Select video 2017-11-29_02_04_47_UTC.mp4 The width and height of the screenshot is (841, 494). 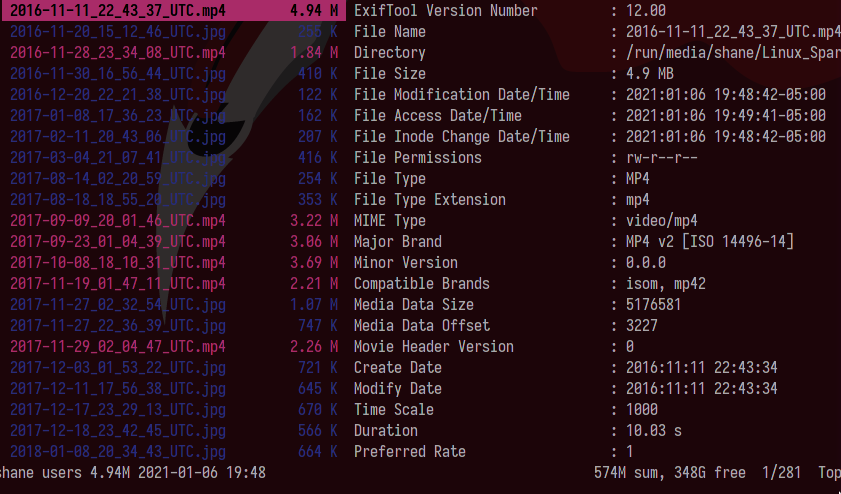pyautogui.click(x=118, y=347)
